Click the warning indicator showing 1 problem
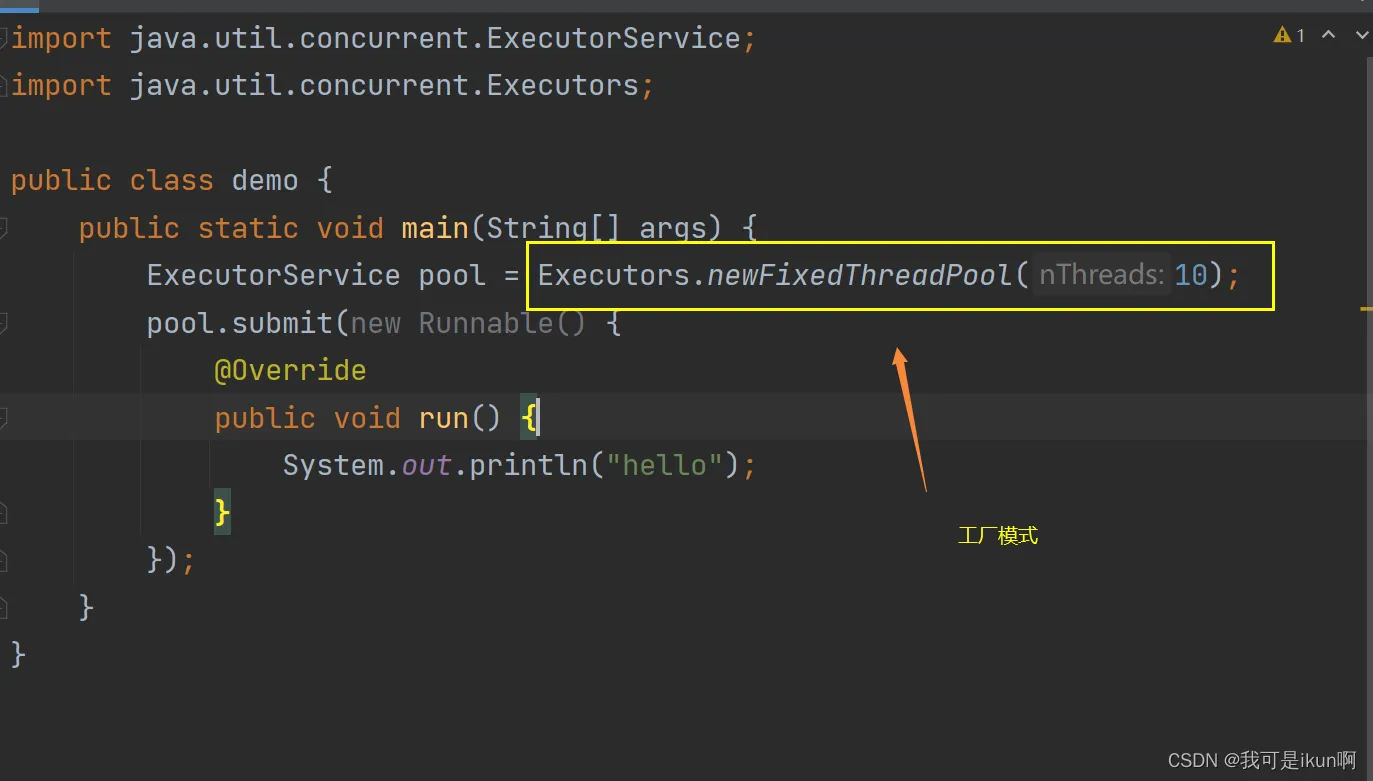The height and width of the screenshot is (781, 1373). tap(1289, 35)
